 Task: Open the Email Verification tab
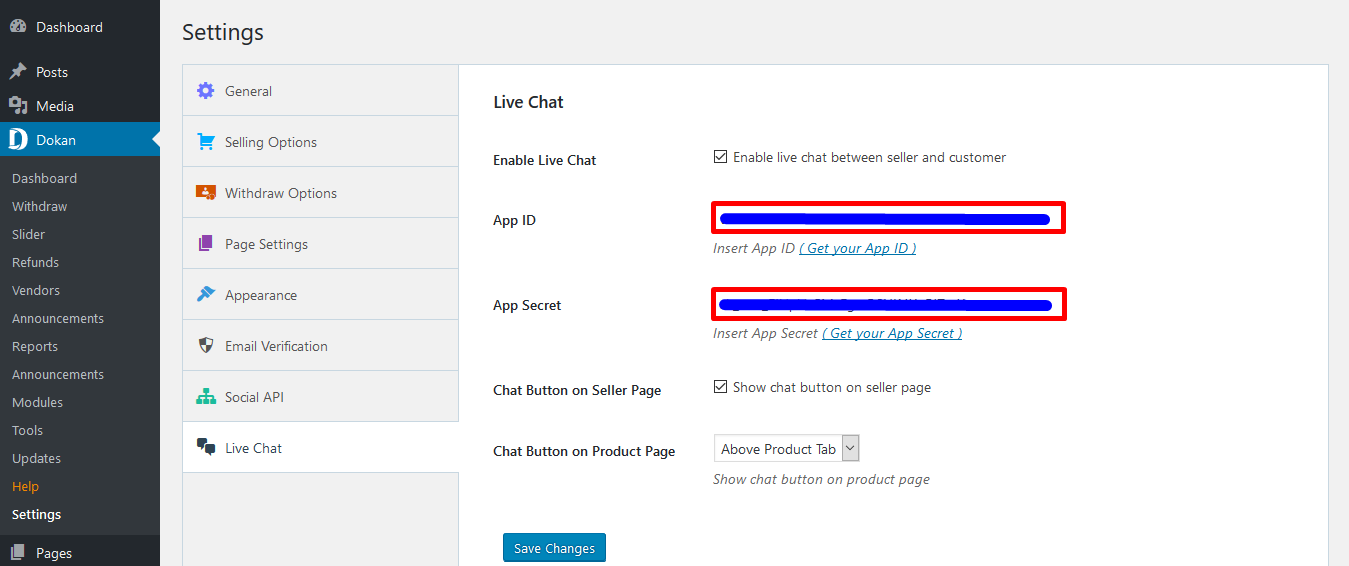[320, 346]
